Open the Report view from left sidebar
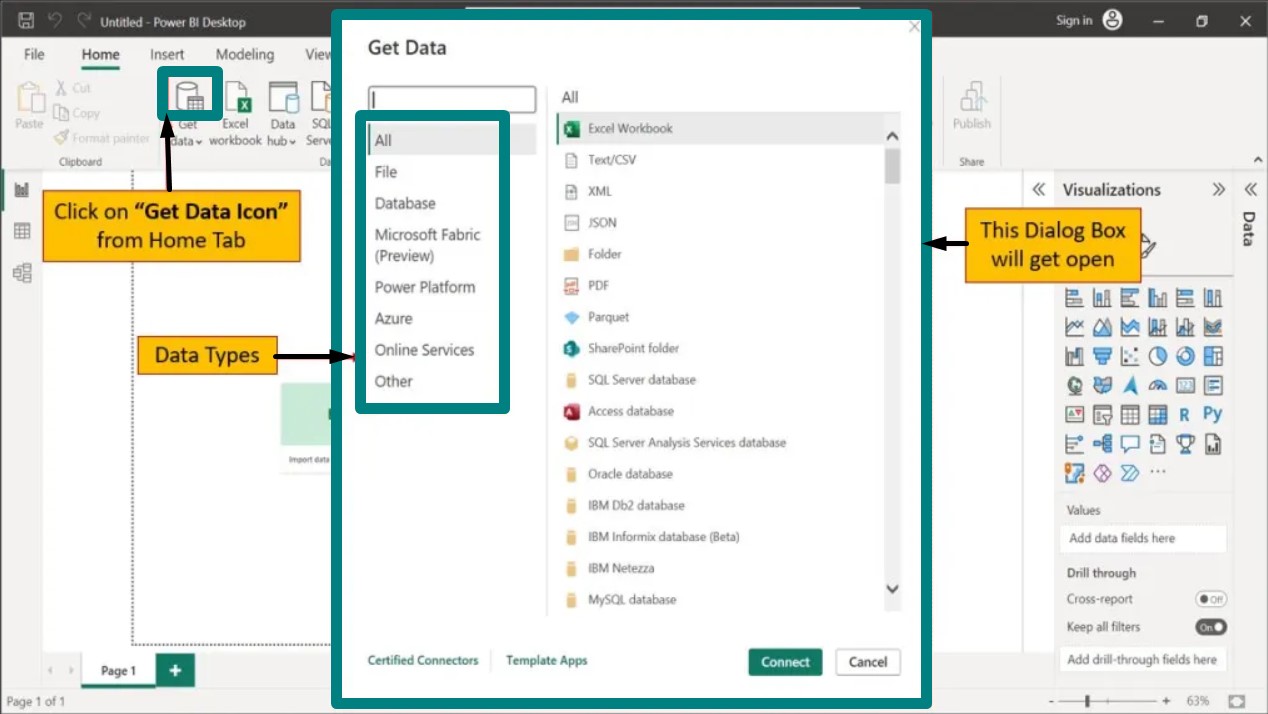This screenshot has width=1268, height=714. 22,190
